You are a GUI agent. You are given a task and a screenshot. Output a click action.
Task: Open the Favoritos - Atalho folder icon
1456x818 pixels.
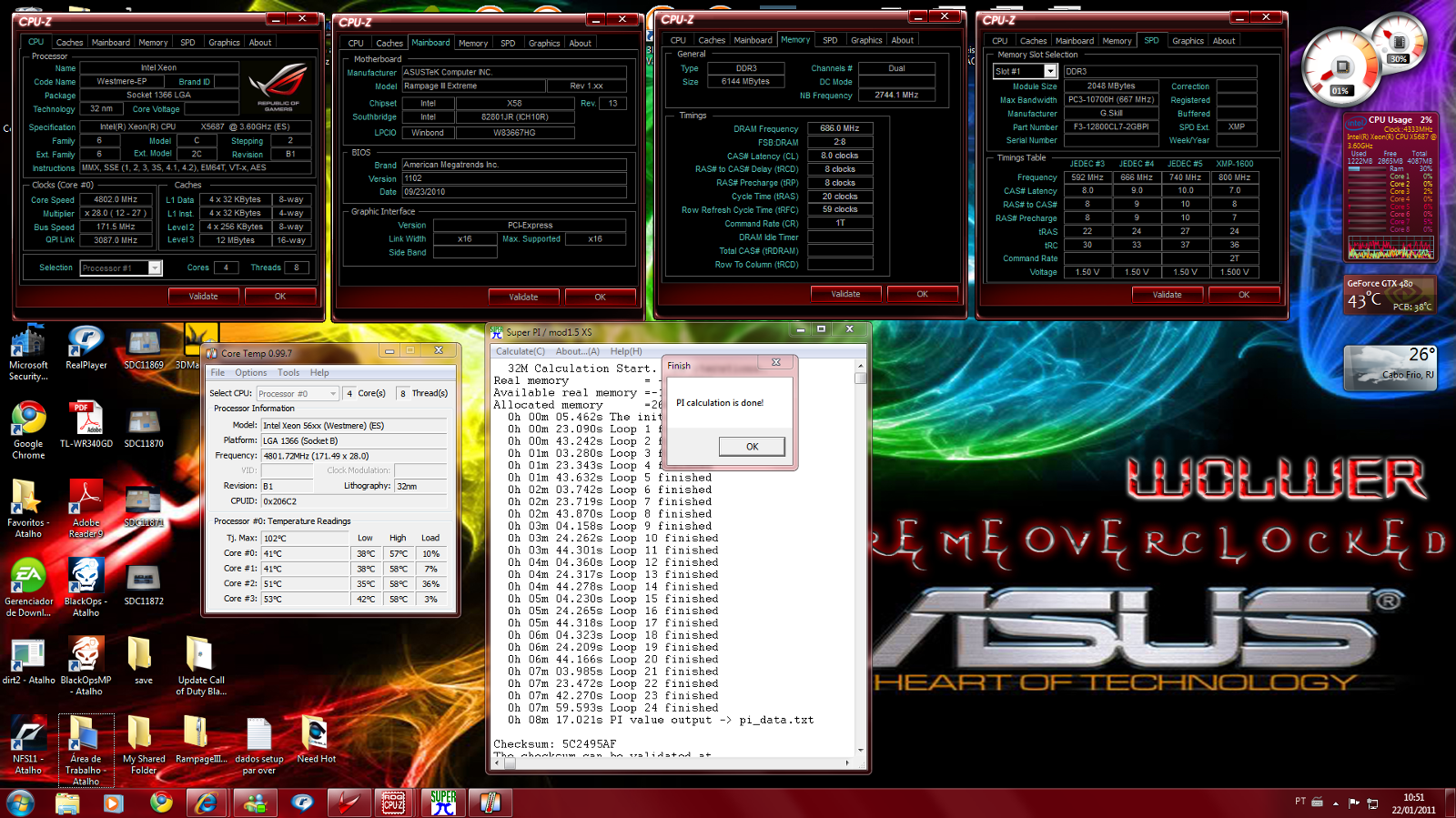pyautogui.click(x=28, y=510)
